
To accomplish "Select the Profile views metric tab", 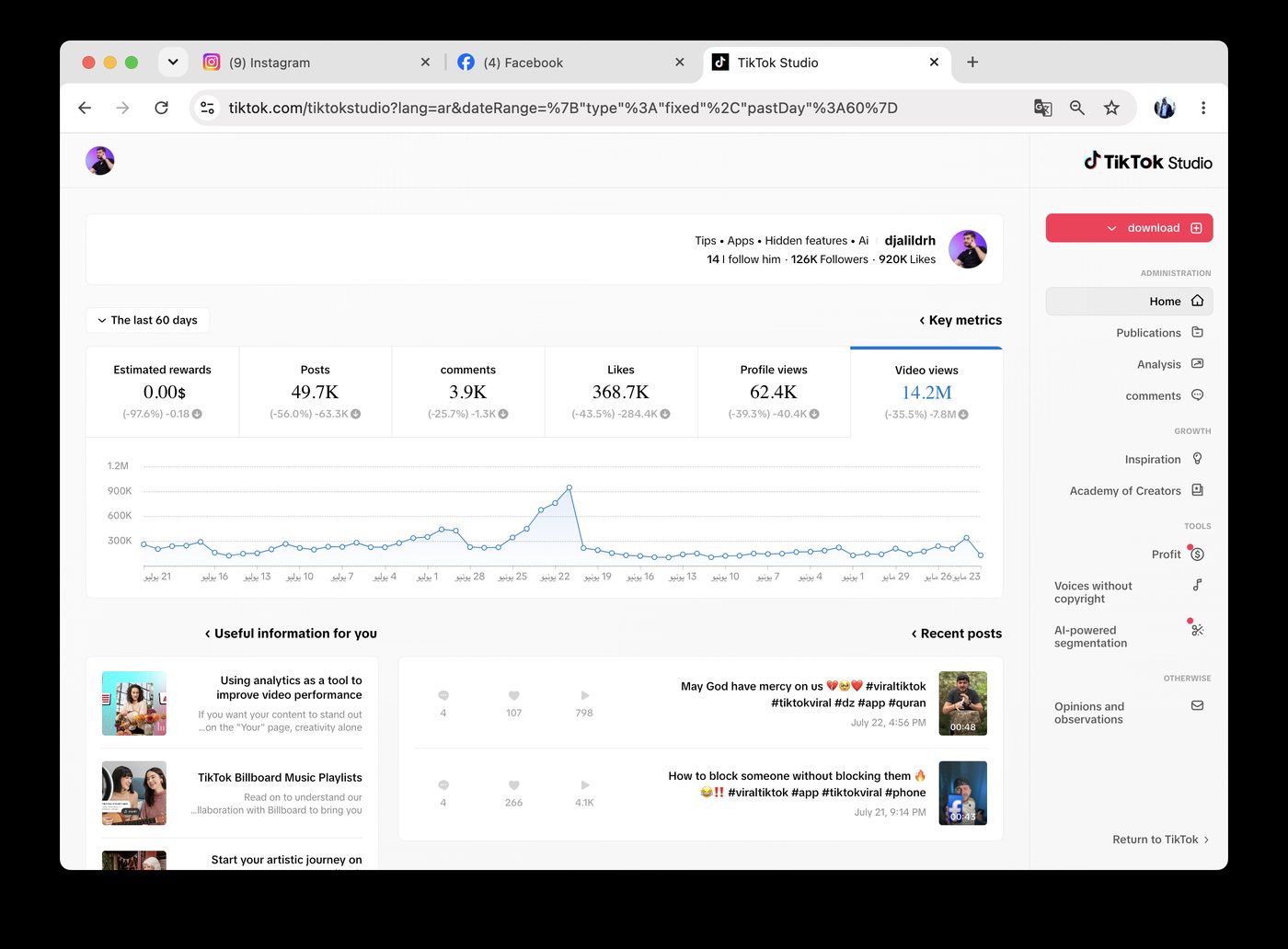I will (x=774, y=392).
